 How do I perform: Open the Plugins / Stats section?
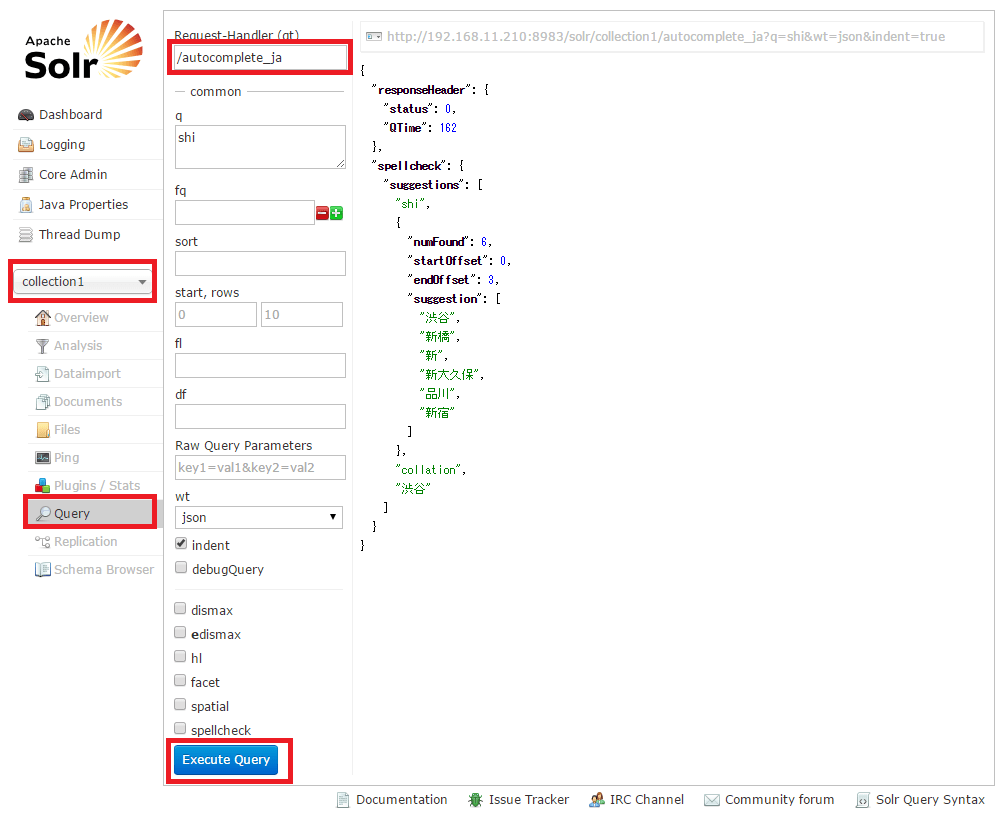point(97,485)
